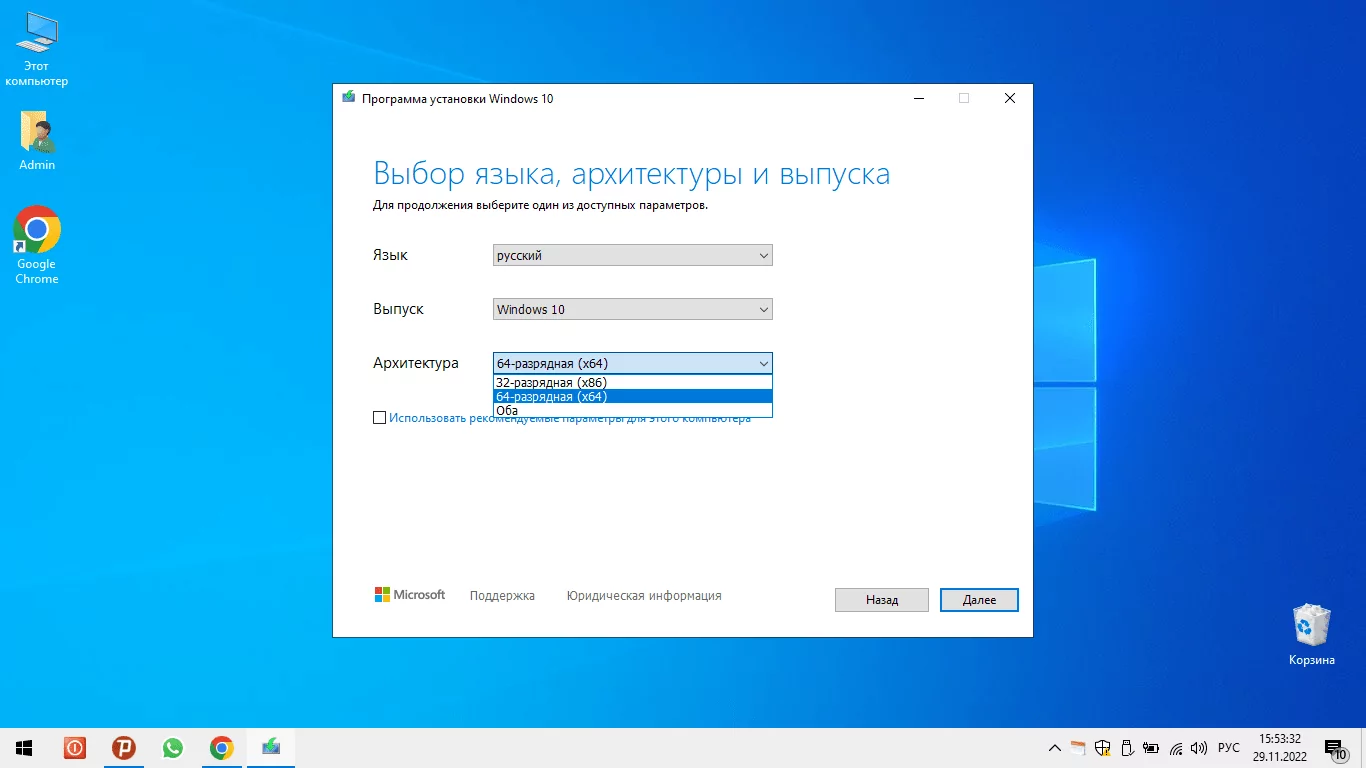Open the Юридическая информация link
Screen dimensions: 1366x768
click(643, 596)
